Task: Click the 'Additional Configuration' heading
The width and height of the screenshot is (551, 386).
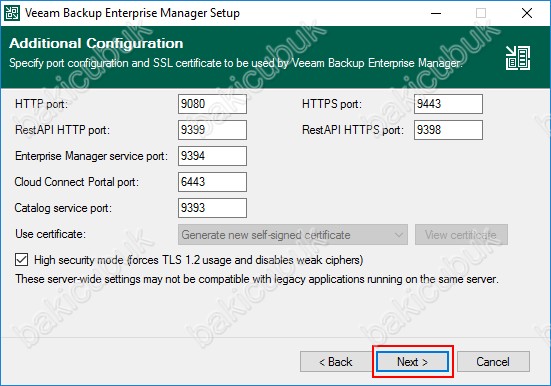Action: pyautogui.click(x=96, y=44)
